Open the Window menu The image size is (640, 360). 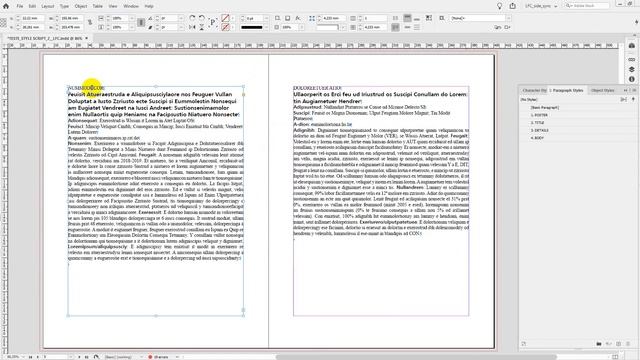click(131, 6)
